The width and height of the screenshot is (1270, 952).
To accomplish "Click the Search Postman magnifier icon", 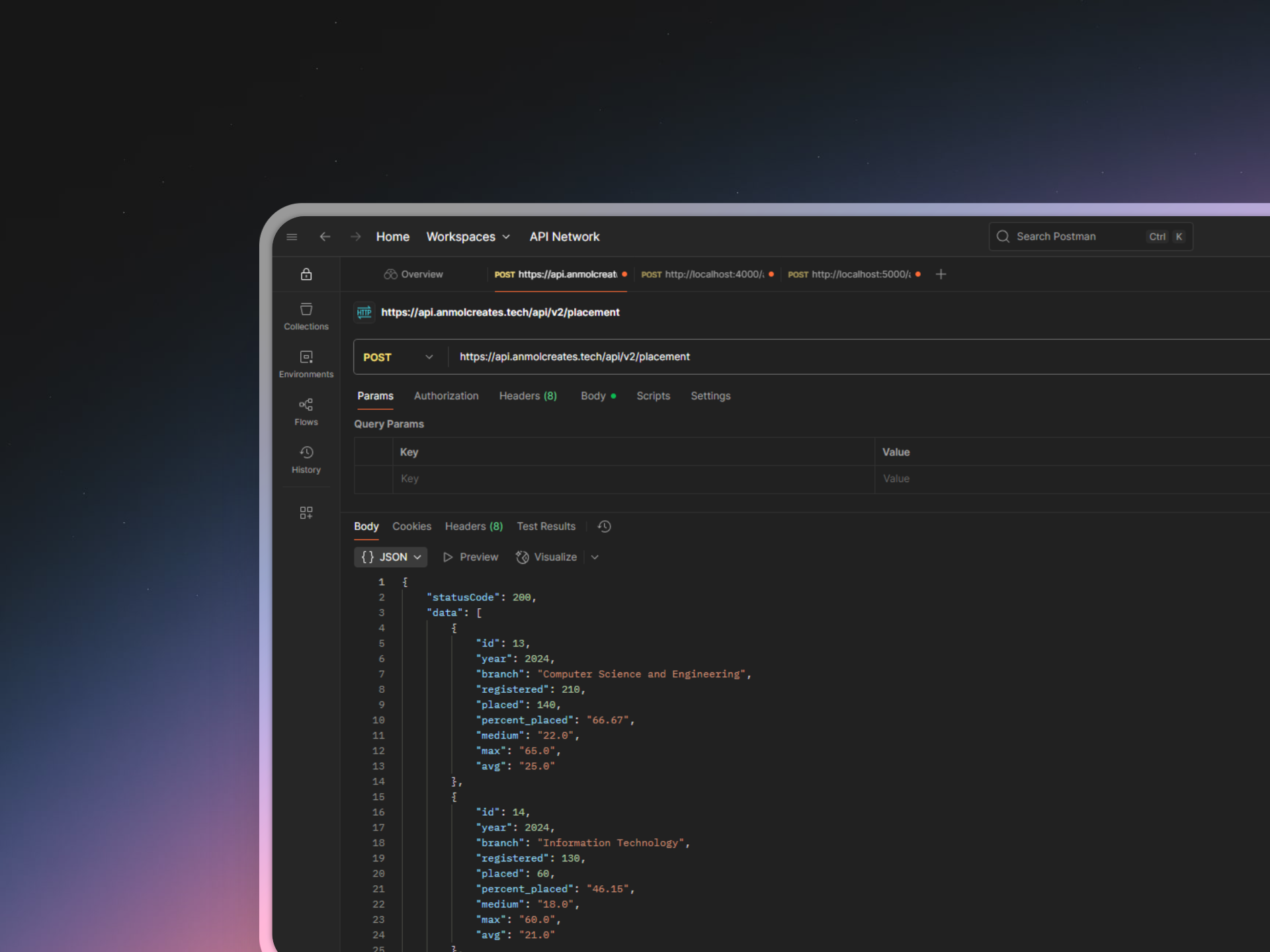I will pyautogui.click(x=1003, y=236).
